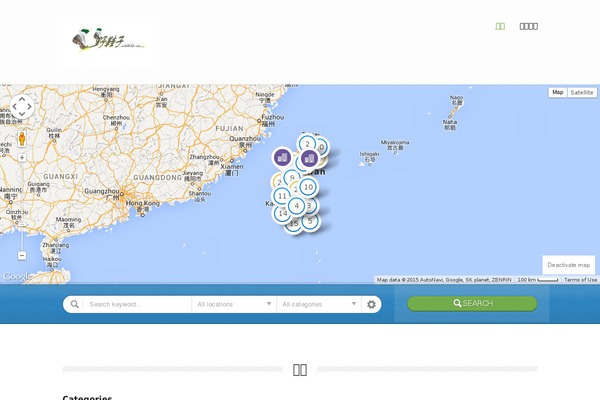Screen dimensions: 600x400
Task: Click the green SEARCH button
Action: (472, 303)
